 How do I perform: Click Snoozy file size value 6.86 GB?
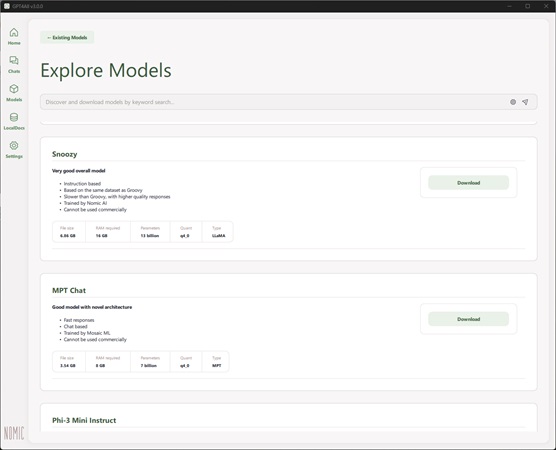(x=68, y=235)
